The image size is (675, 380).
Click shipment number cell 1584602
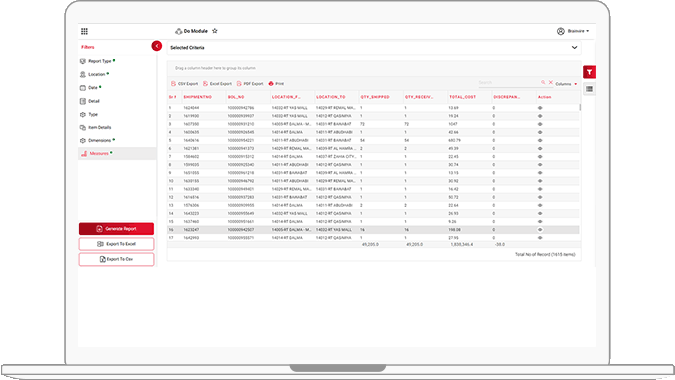pyautogui.click(x=191, y=157)
